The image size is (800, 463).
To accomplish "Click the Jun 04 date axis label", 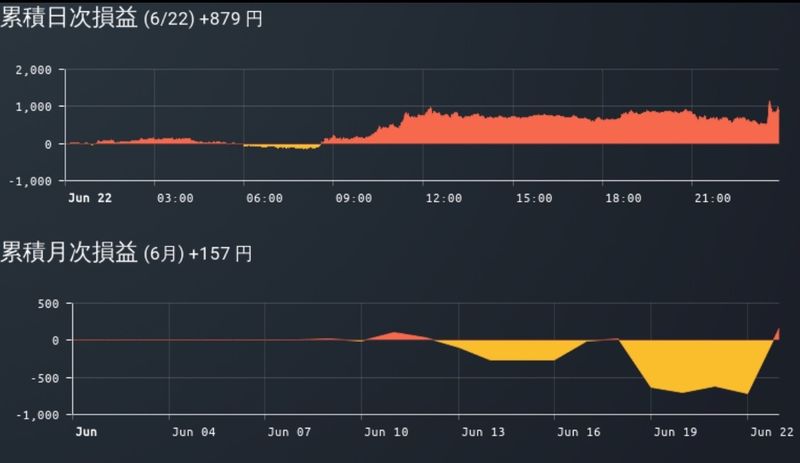I will coord(194,433).
